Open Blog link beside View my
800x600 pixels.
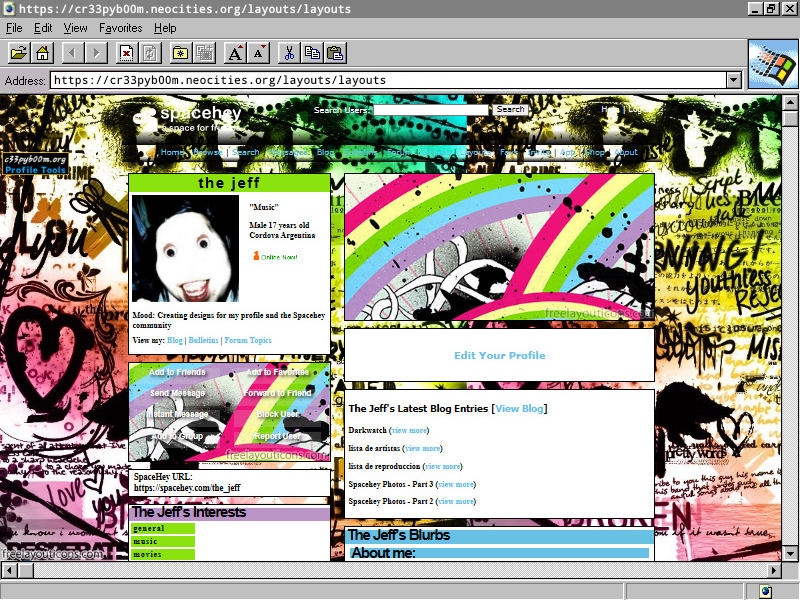coord(174,340)
